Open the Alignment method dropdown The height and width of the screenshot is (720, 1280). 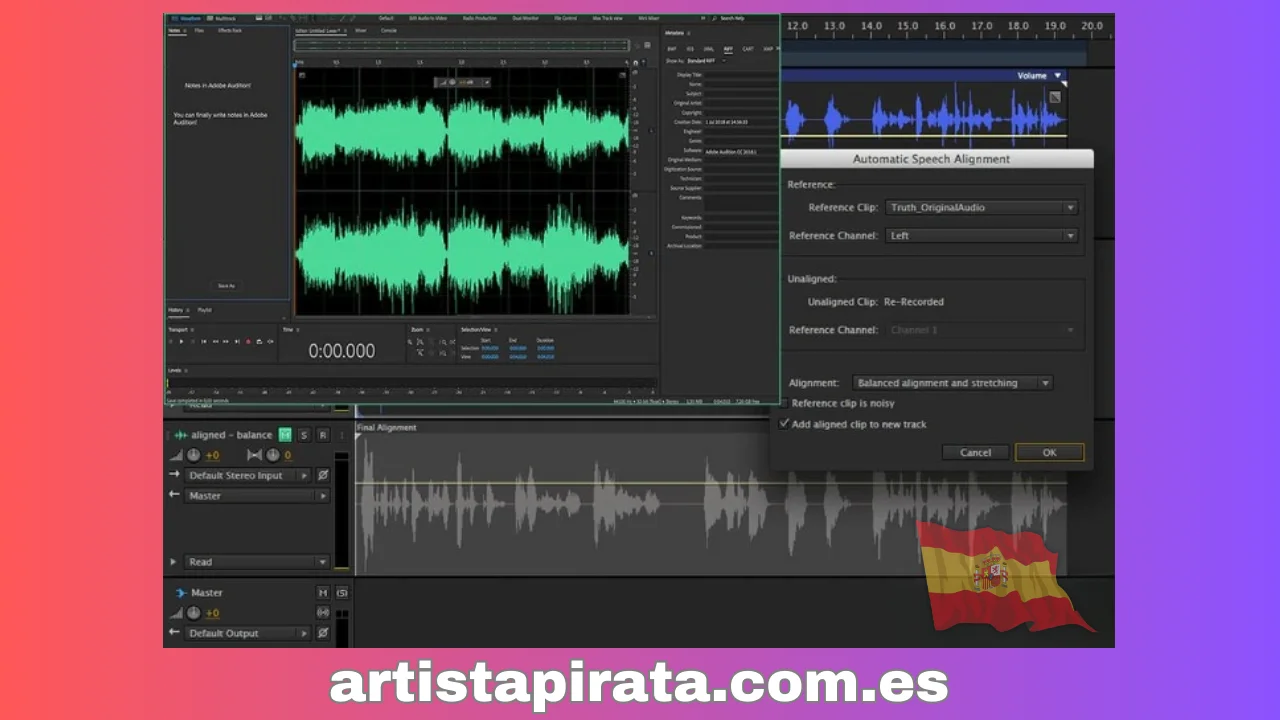(x=953, y=383)
